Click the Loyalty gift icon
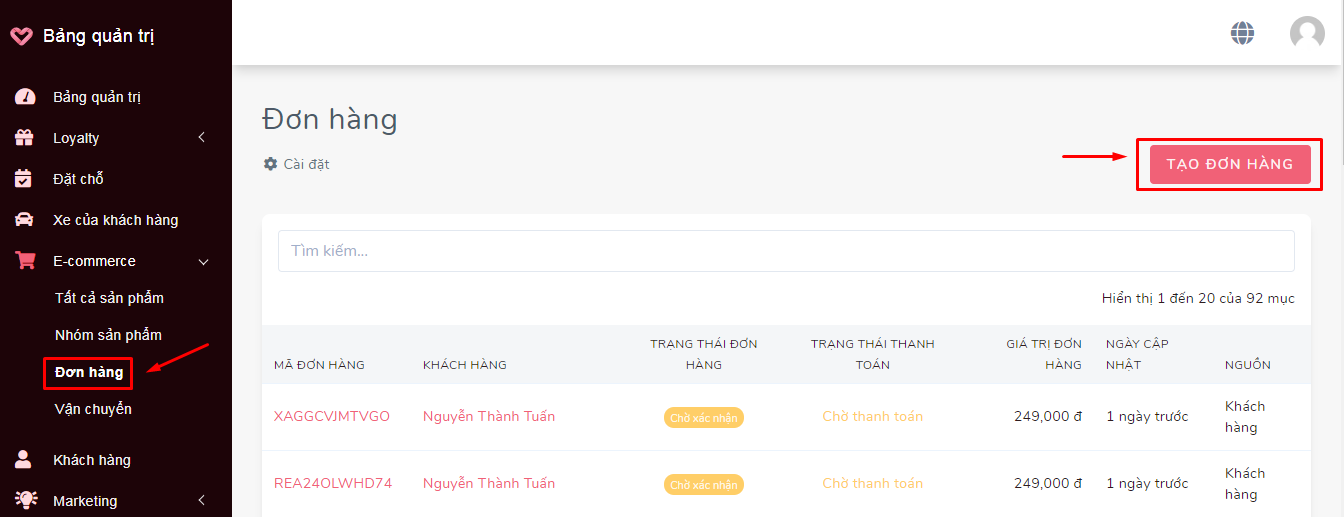The image size is (1344, 517). tap(24, 138)
